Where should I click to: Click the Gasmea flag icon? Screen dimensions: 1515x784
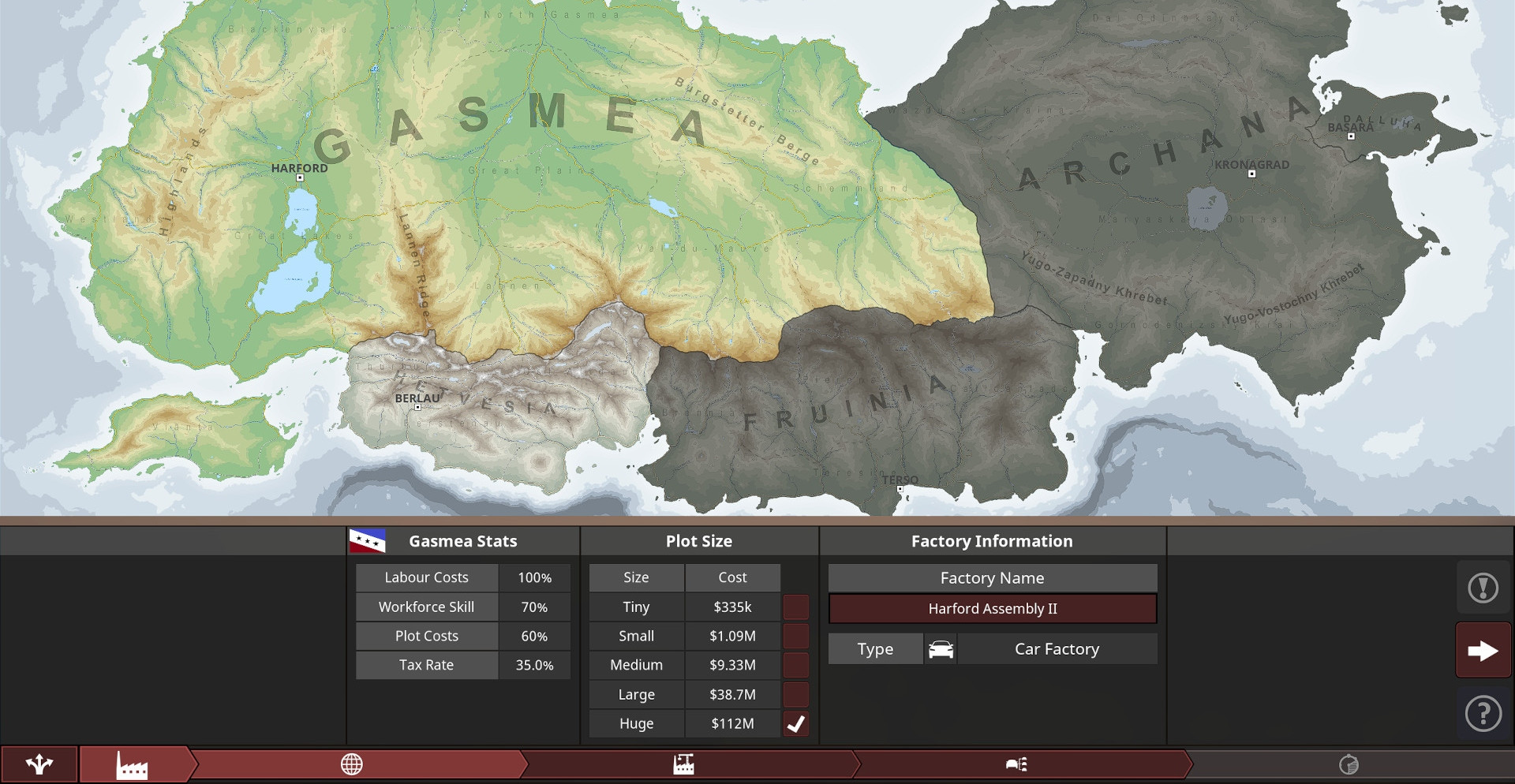pyautogui.click(x=367, y=541)
